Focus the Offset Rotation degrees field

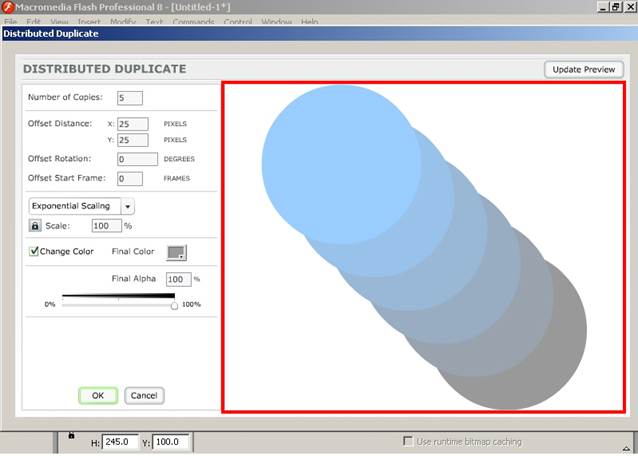(x=137, y=159)
